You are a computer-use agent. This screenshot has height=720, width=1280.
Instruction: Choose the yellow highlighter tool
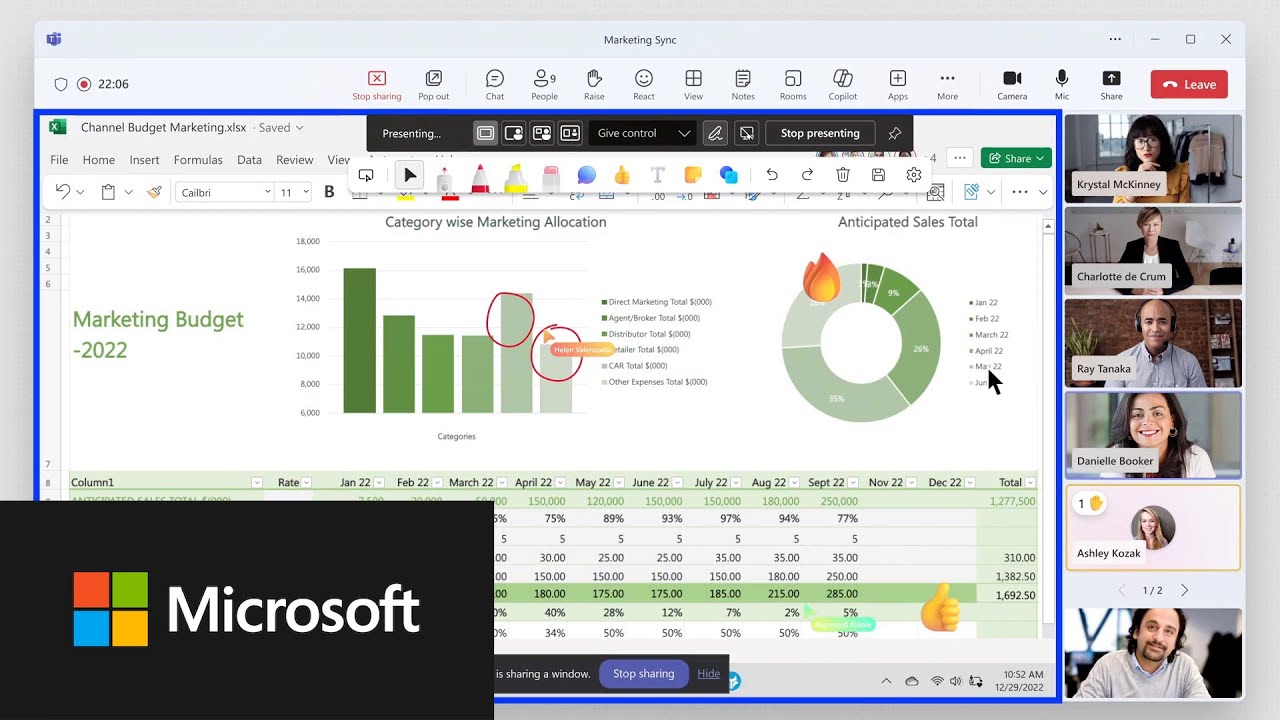tap(515, 178)
